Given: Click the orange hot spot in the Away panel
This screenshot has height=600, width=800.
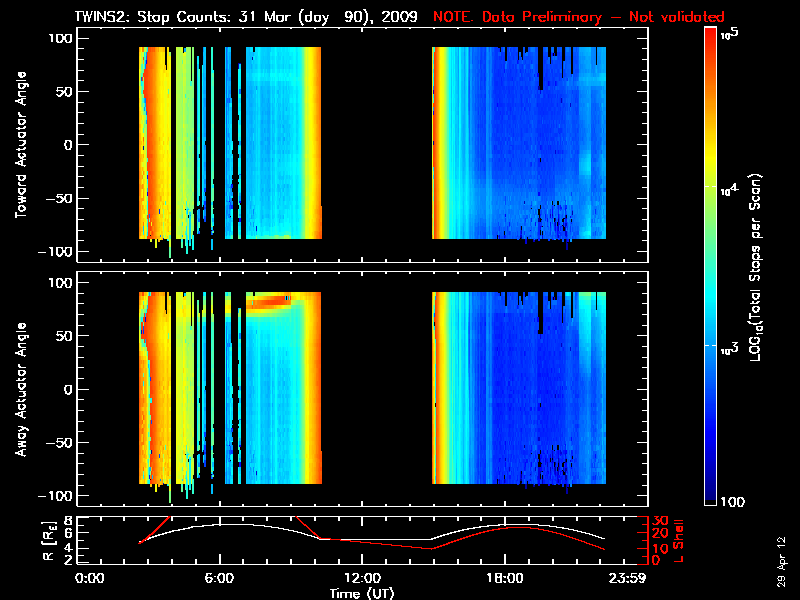Looking at the screenshot, I should coord(268,300).
